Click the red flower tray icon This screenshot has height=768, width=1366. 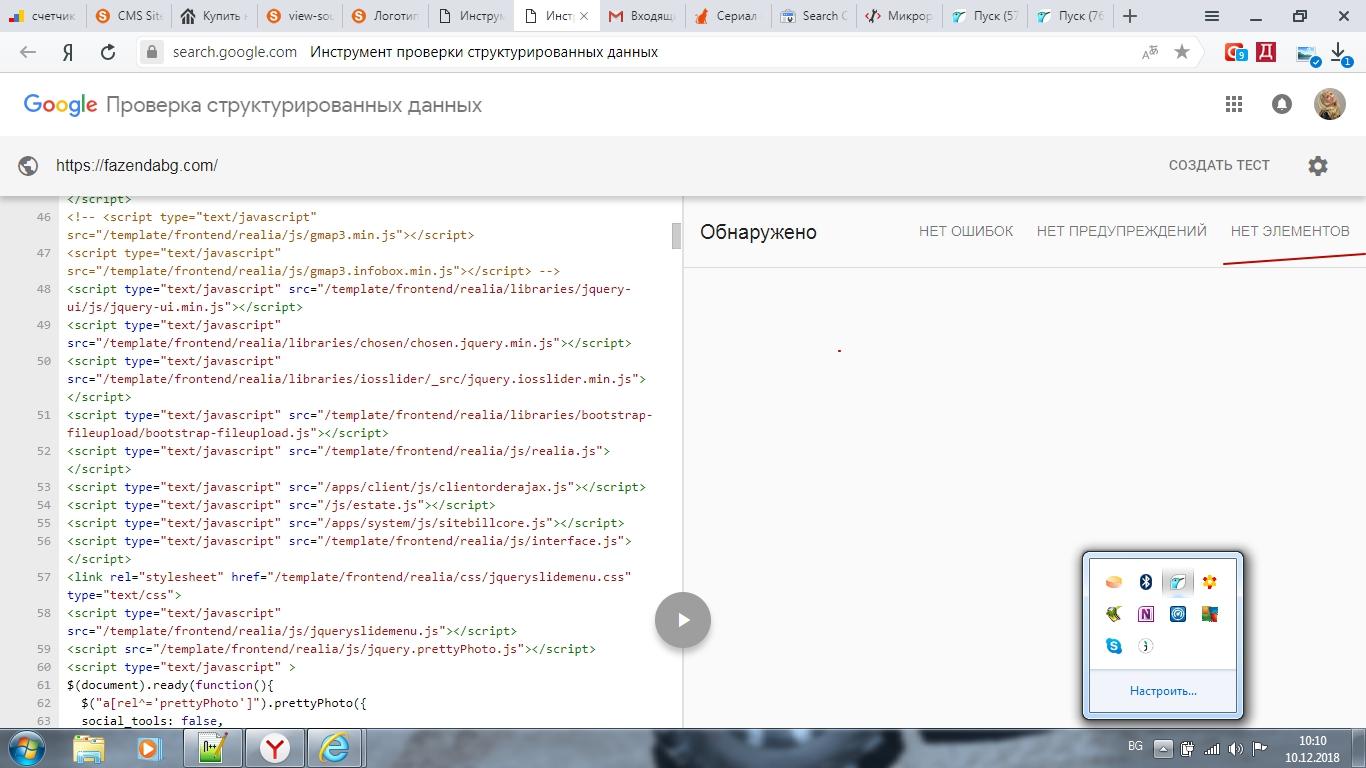1210,582
